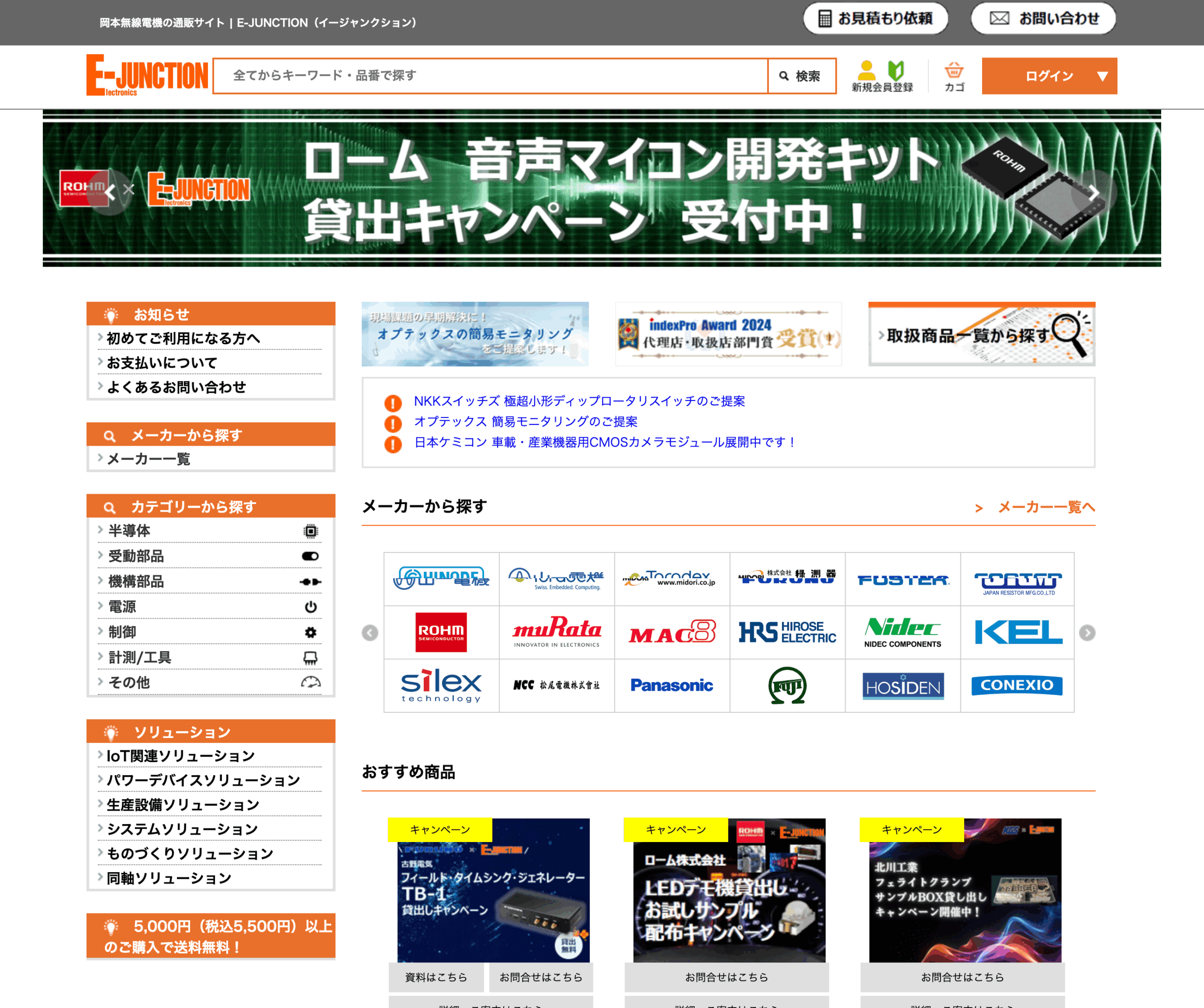Select 受動部品 category
This screenshot has width=1204, height=1008.
tap(210, 556)
